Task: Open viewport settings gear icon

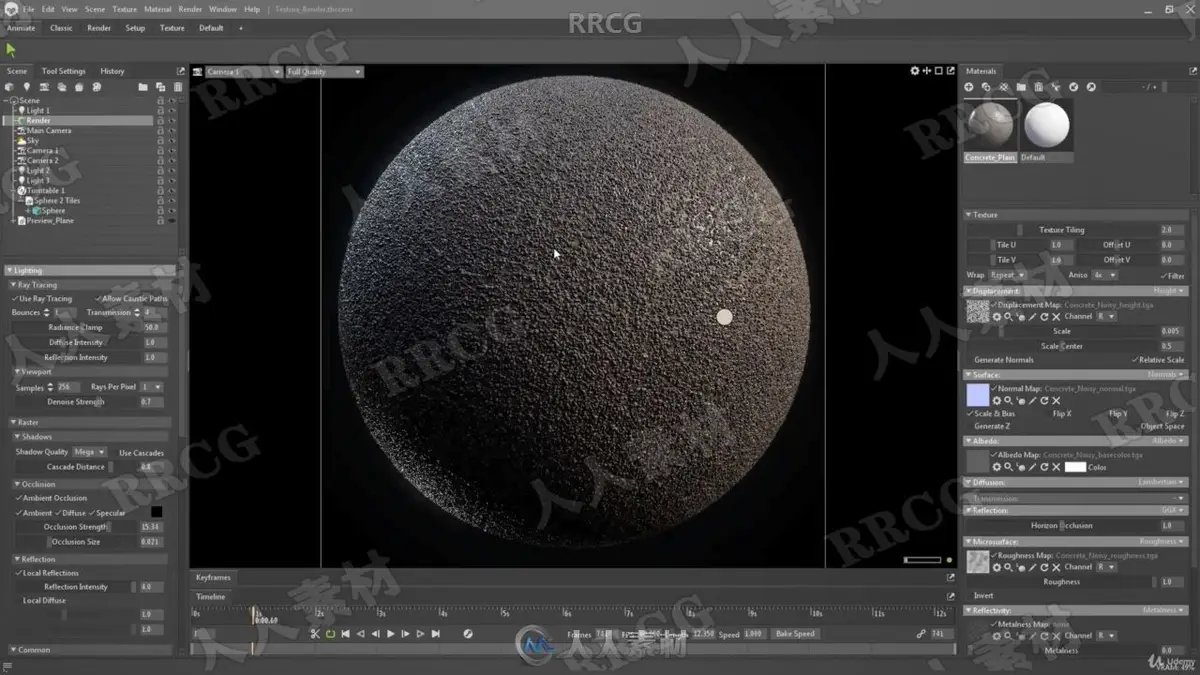Action: [x=914, y=71]
